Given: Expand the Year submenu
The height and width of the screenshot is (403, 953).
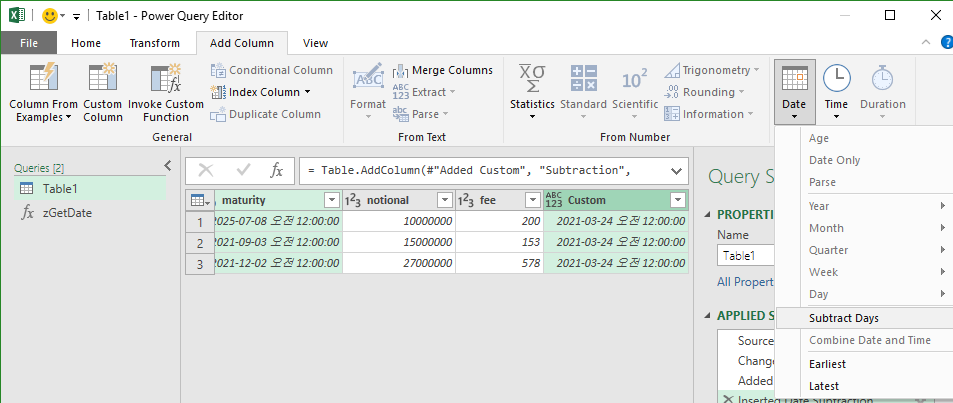Looking at the screenshot, I should pyautogui.click(x=865, y=206).
